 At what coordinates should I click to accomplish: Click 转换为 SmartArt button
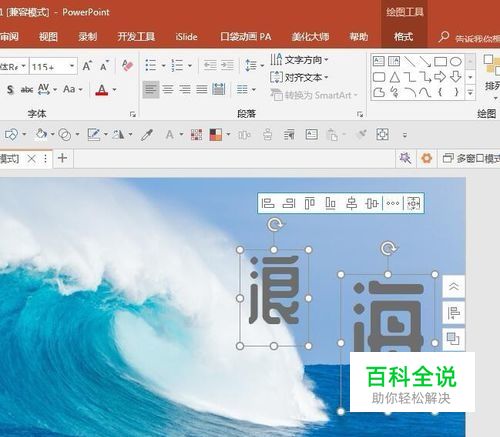[x=314, y=95]
